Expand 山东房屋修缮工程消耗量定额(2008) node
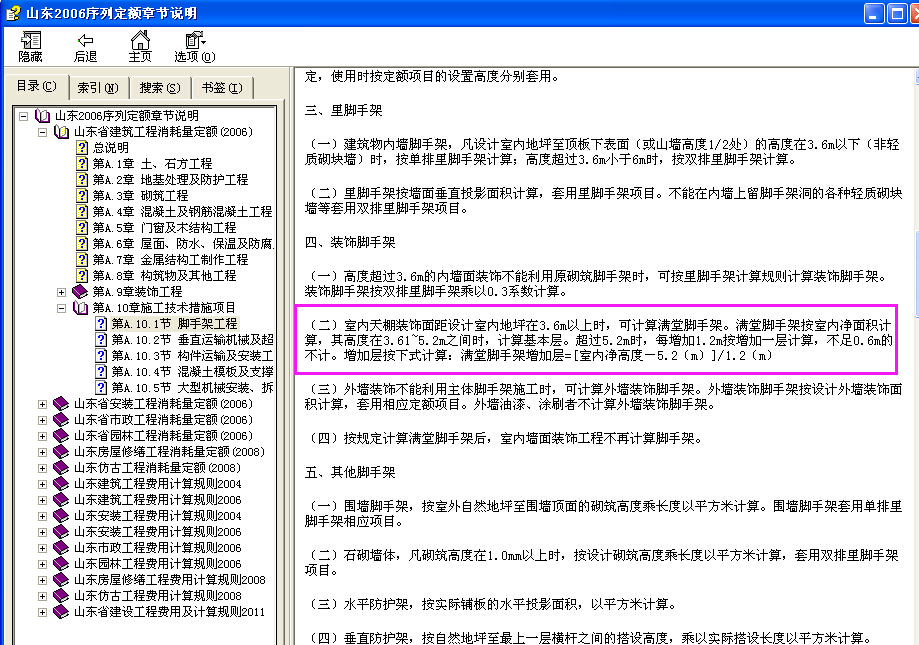This screenshot has height=645, width=919. tap(42, 452)
